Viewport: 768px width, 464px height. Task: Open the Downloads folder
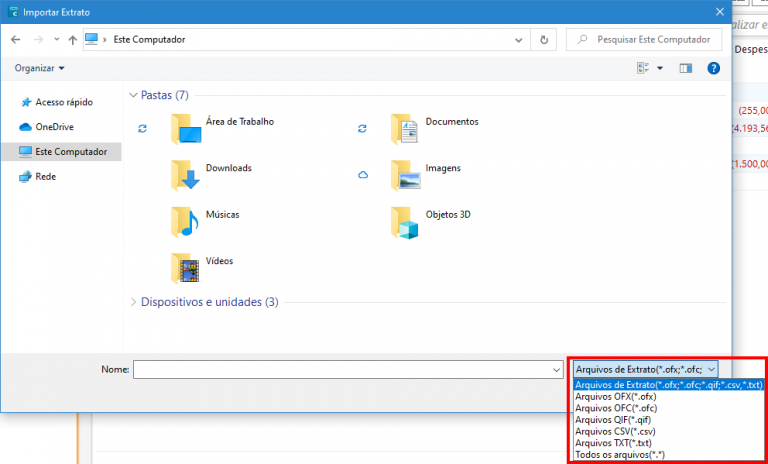(x=228, y=168)
